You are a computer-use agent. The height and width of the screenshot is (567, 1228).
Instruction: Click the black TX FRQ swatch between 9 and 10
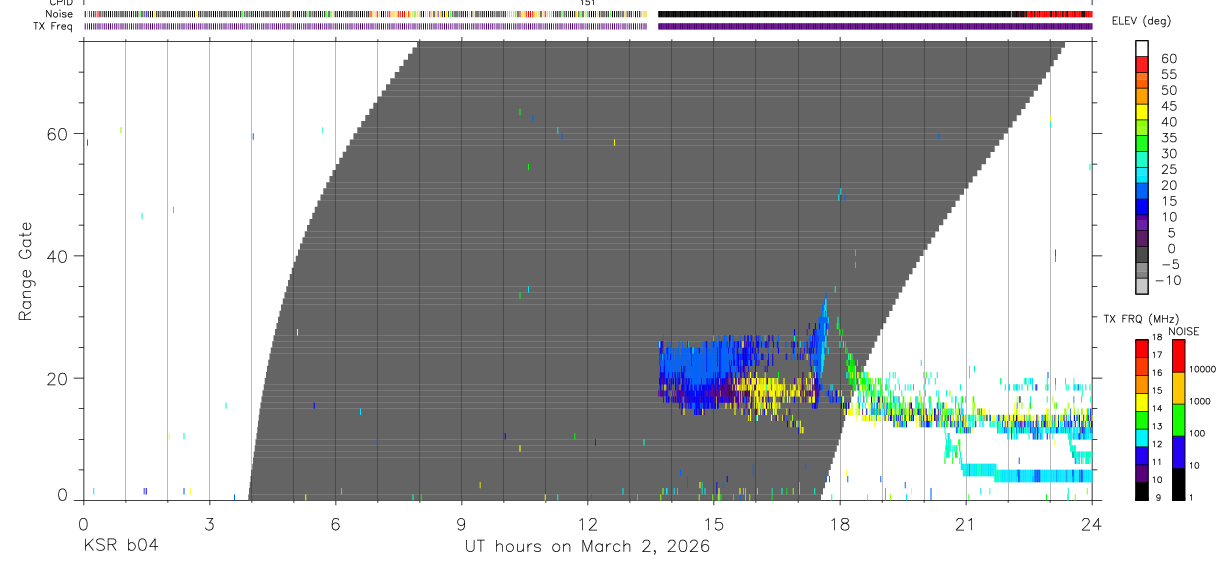(1142, 491)
